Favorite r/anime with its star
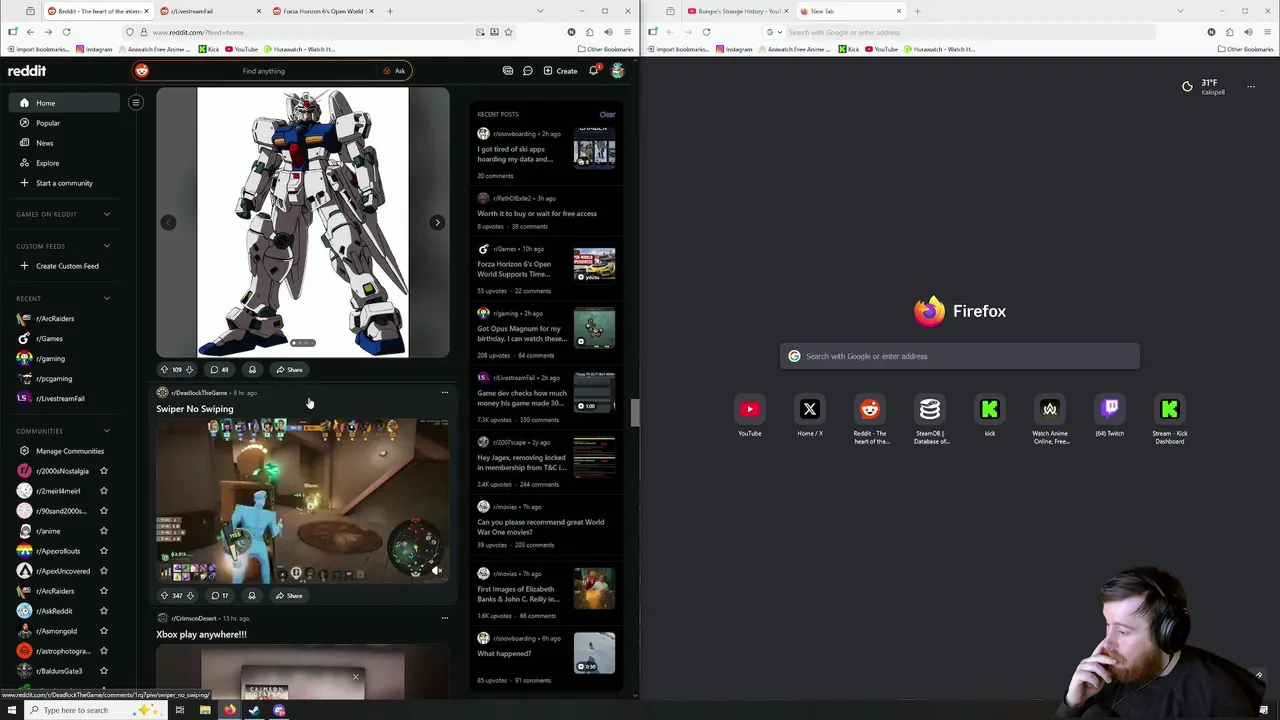The width and height of the screenshot is (1280, 720). pyautogui.click(x=104, y=531)
